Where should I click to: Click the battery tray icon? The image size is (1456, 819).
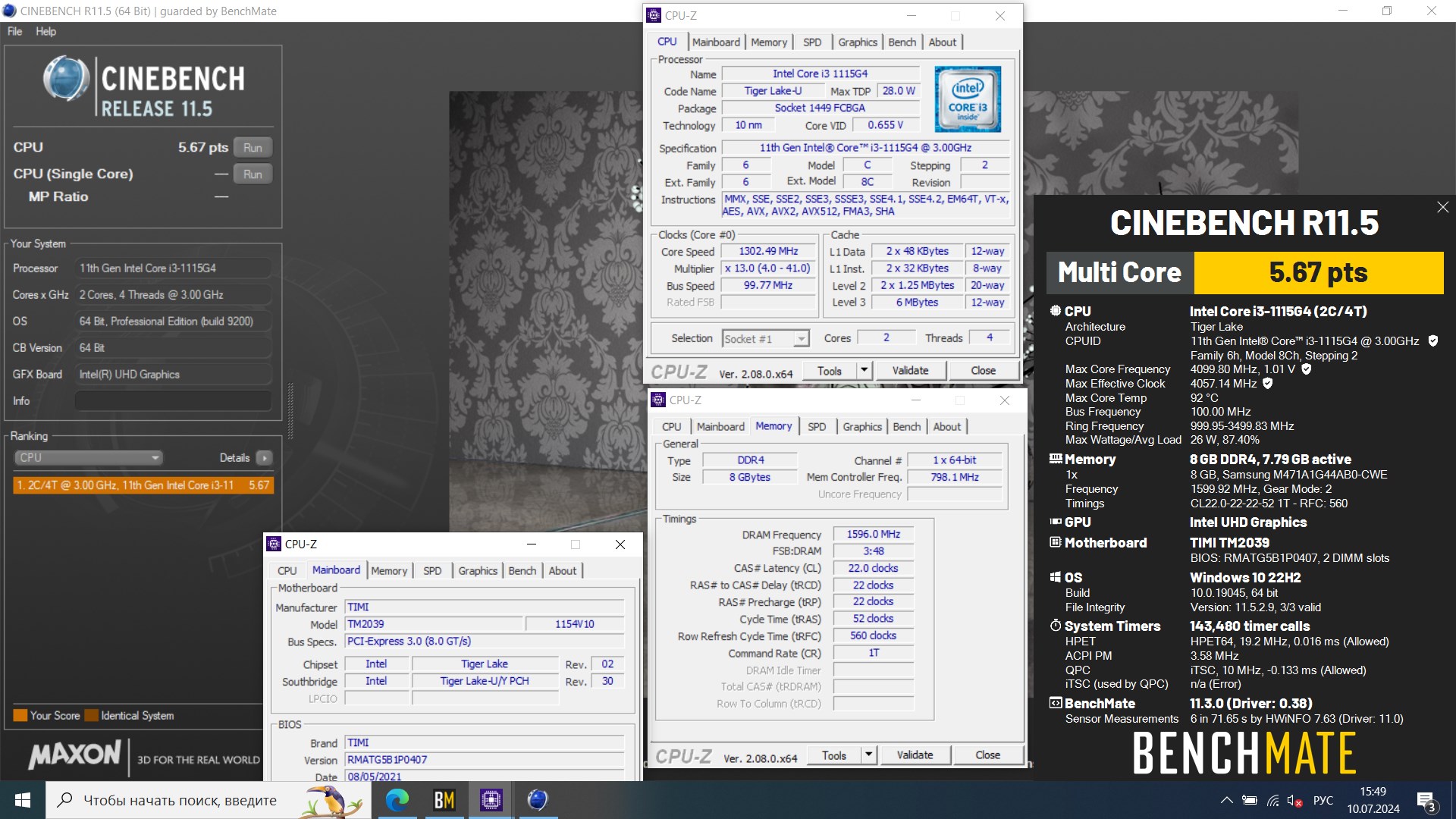coord(1250,800)
